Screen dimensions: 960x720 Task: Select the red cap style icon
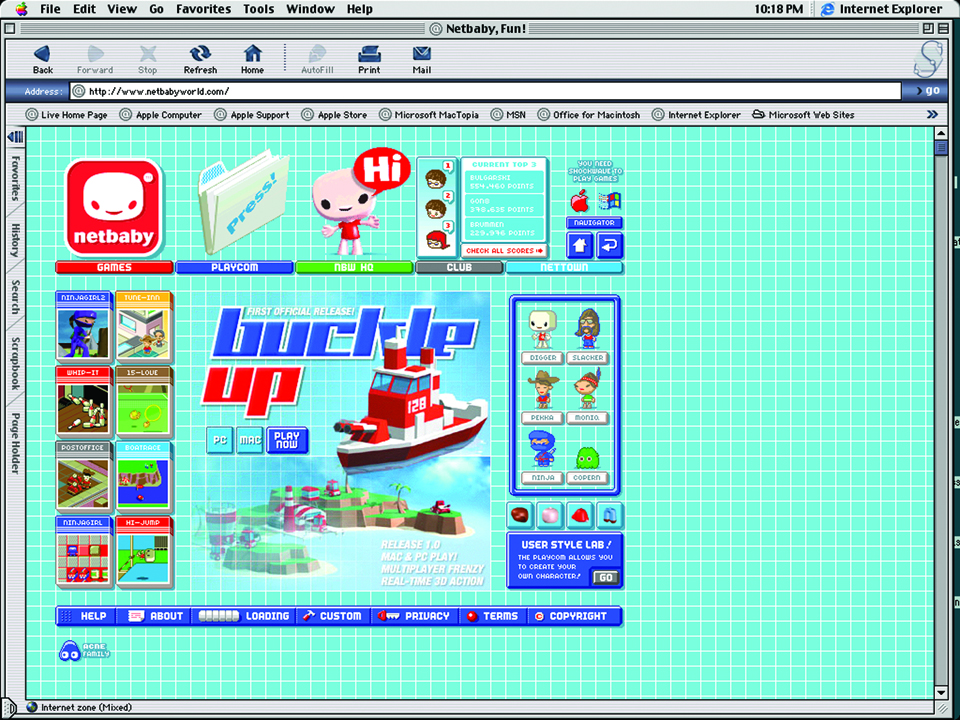579,514
